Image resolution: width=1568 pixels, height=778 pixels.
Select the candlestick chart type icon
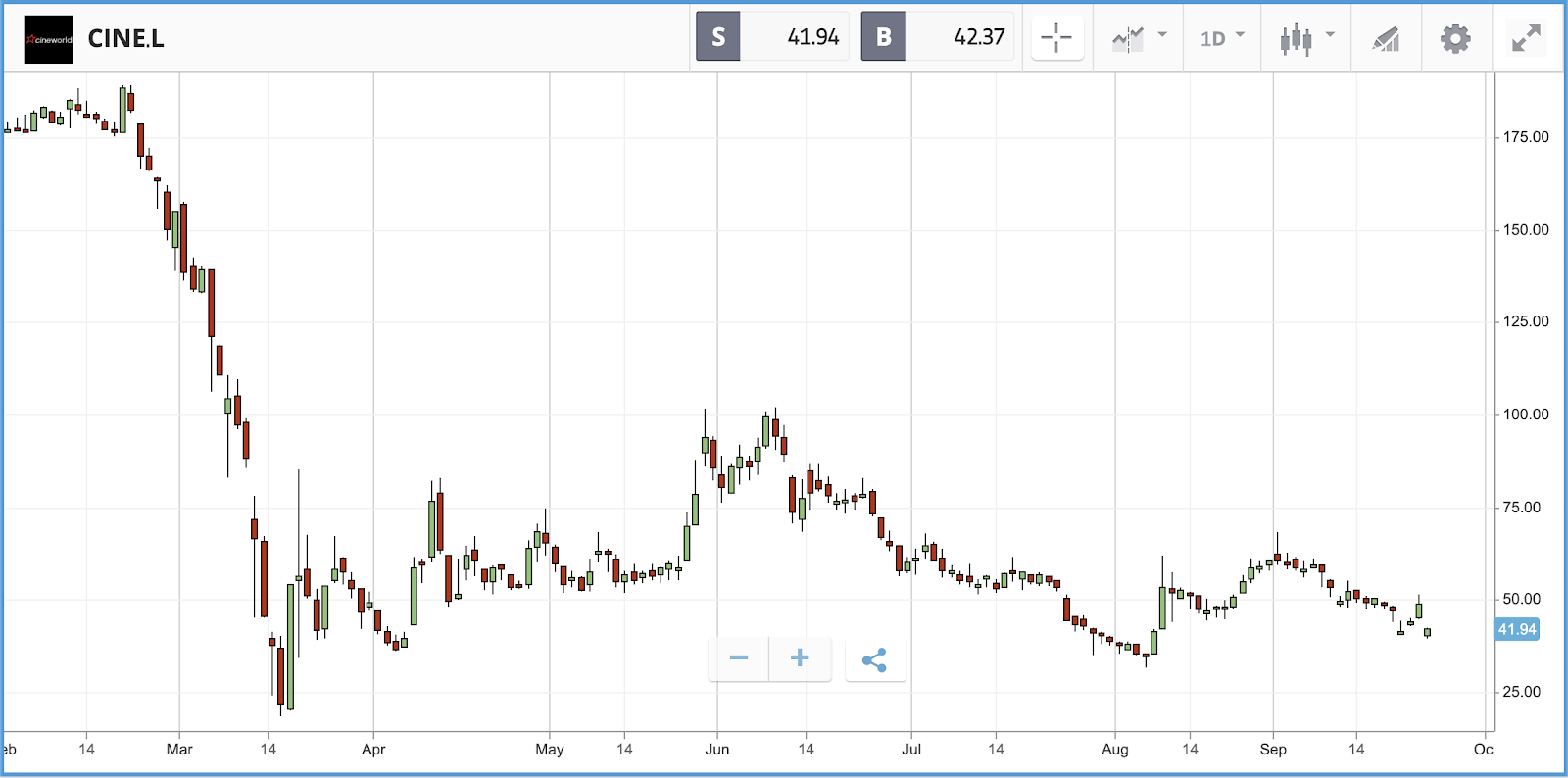[x=1296, y=39]
